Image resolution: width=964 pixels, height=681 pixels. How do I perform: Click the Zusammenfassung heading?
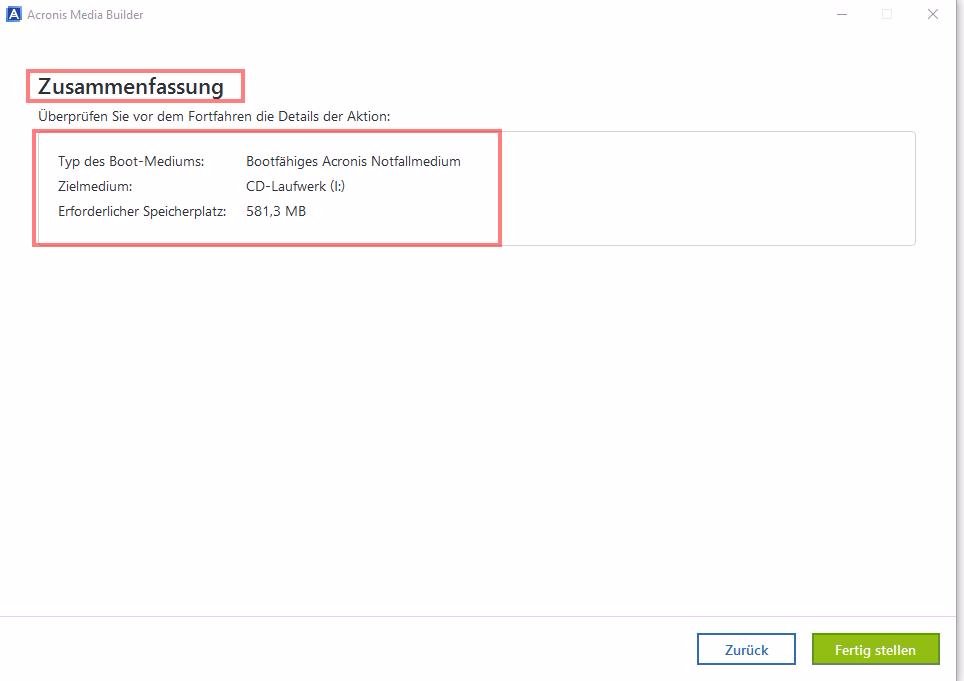coord(131,86)
